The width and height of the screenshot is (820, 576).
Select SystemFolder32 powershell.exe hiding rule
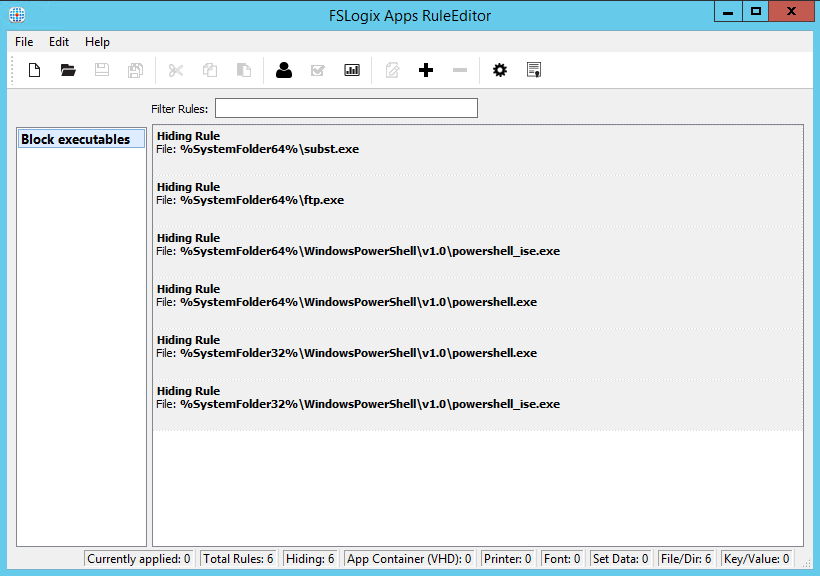[x=478, y=354]
